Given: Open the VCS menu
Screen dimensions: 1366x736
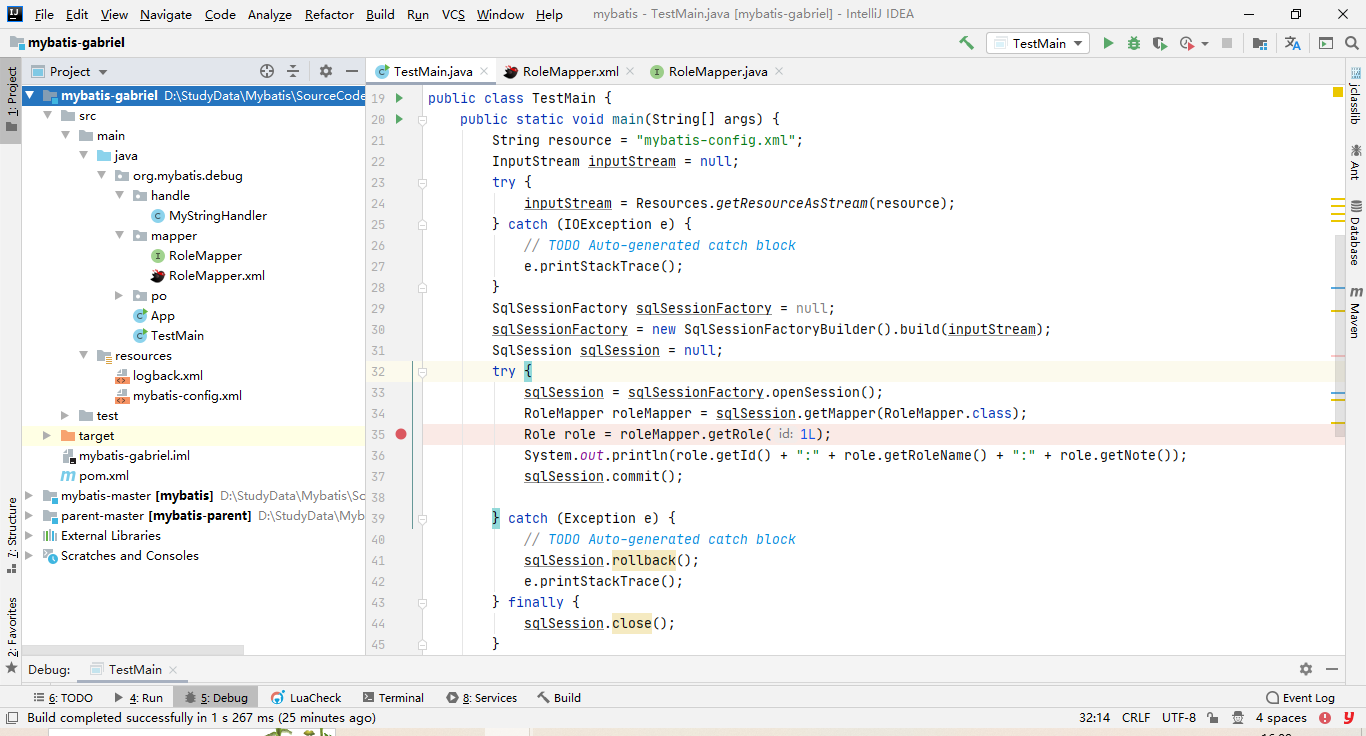Looking at the screenshot, I should (453, 15).
